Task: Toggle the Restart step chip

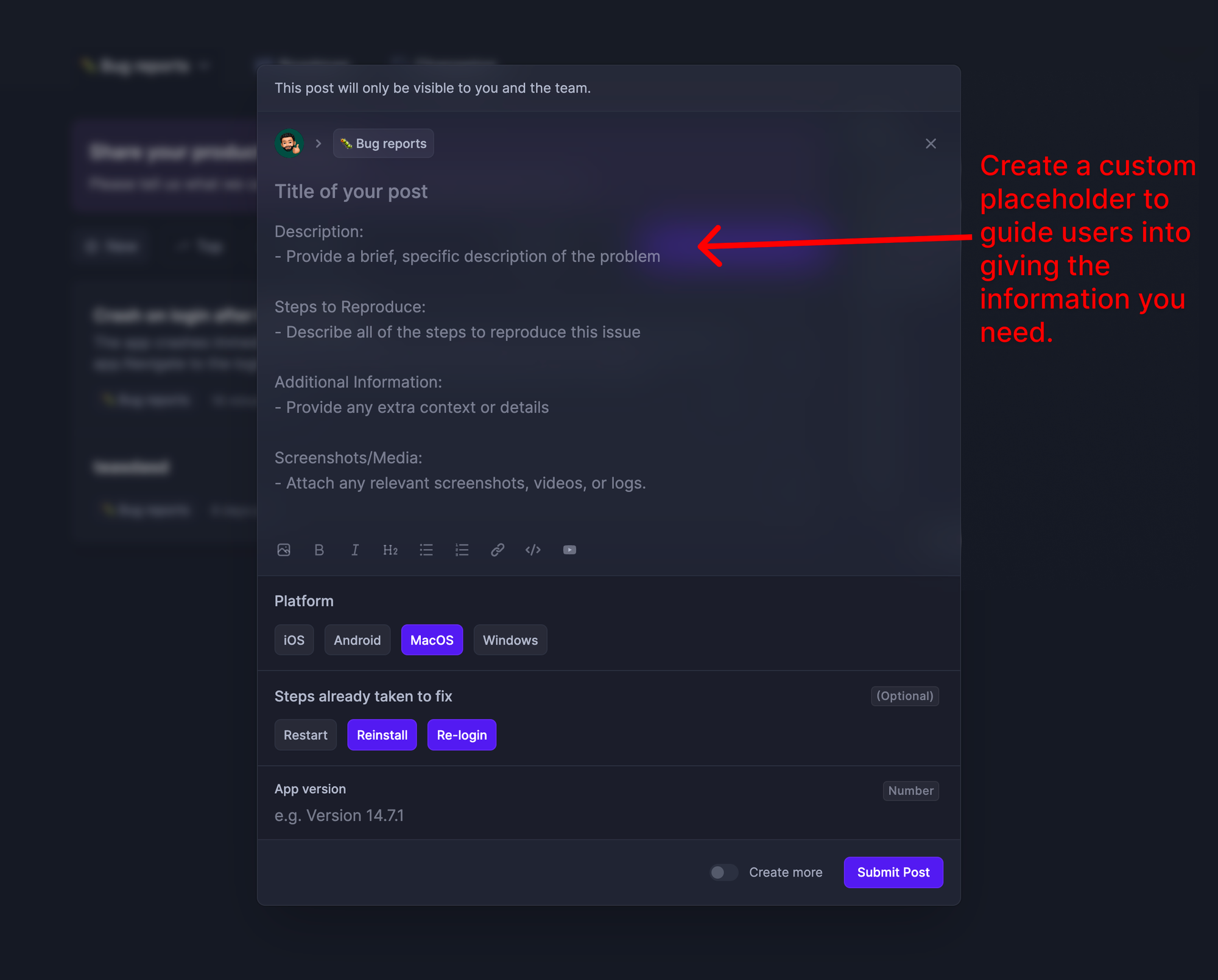Action: [x=305, y=735]
